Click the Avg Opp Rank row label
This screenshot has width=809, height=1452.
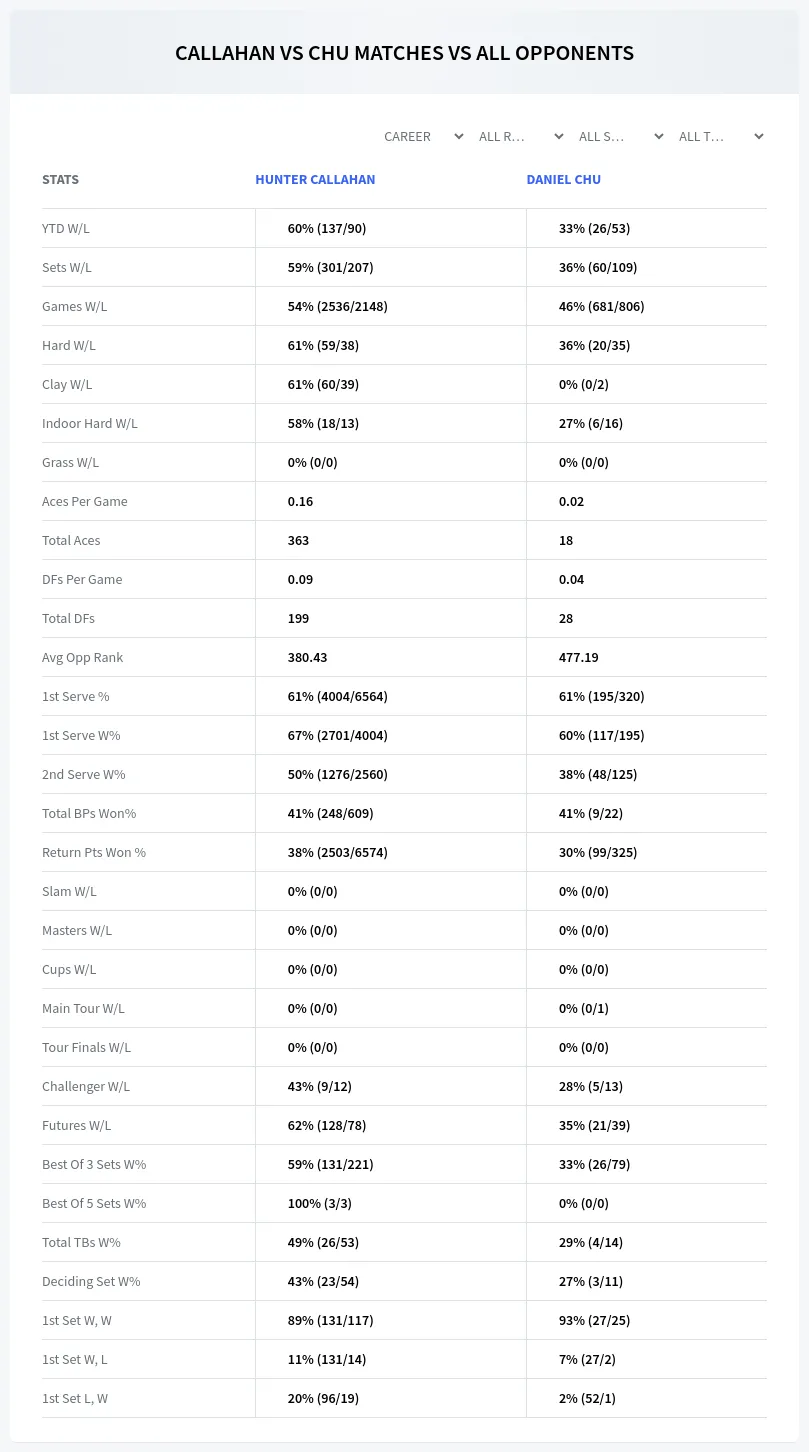(83, 657)
